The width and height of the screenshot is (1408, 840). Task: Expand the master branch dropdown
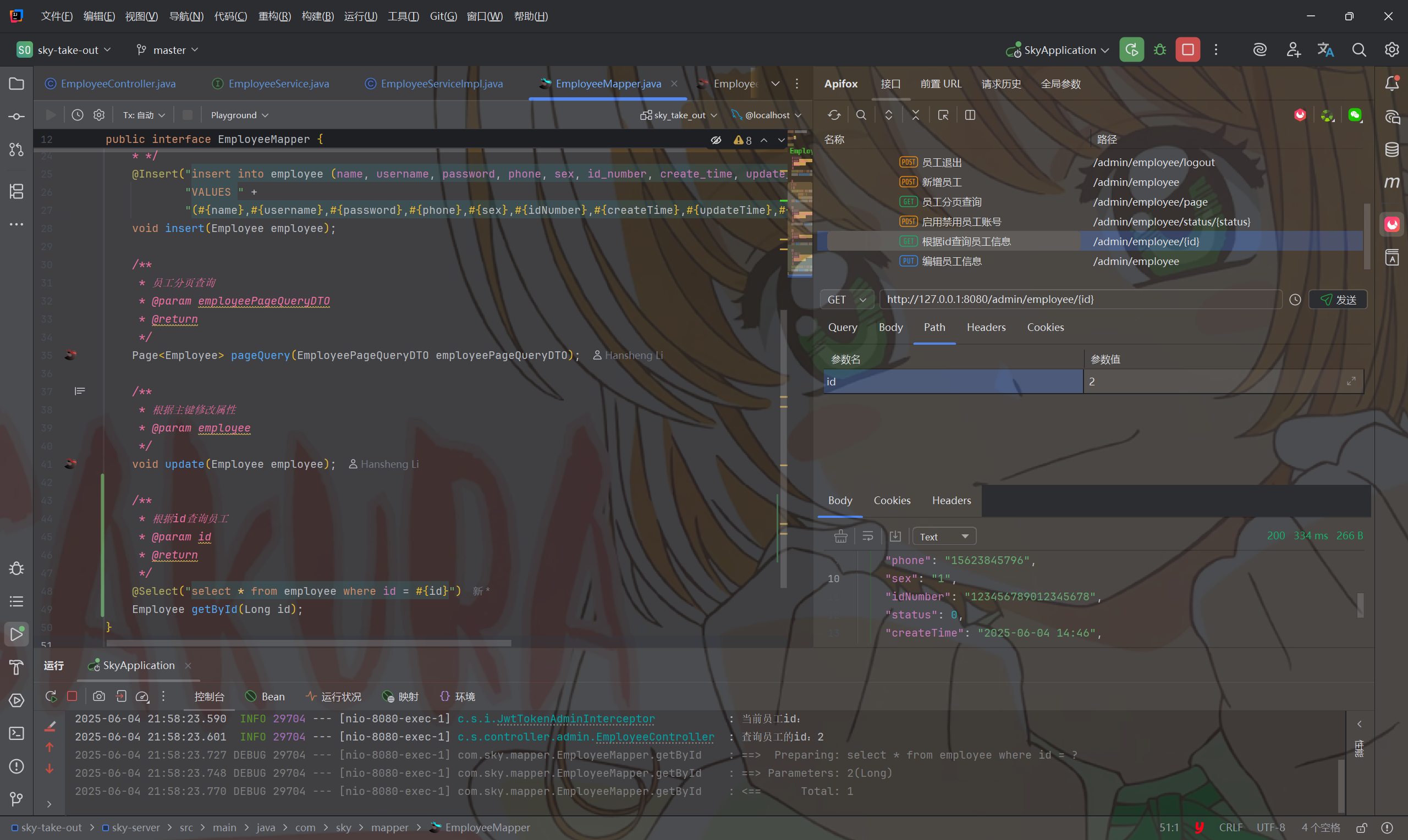coord(168,50)
